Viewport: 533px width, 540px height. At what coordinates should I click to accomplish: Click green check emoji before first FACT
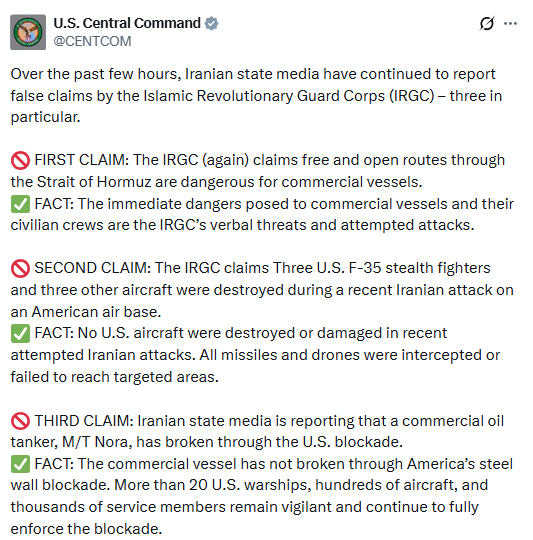[20, 204]
